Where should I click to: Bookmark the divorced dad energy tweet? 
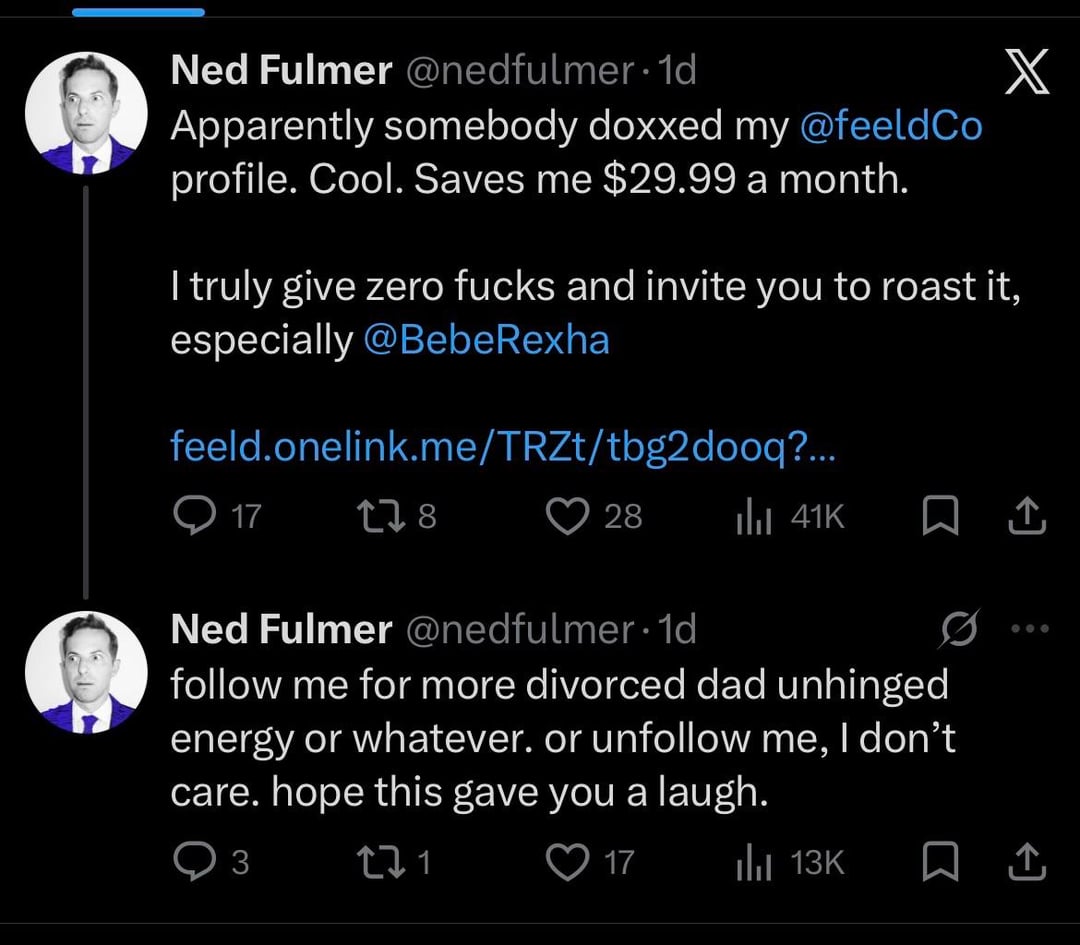(x=940, y=862)
